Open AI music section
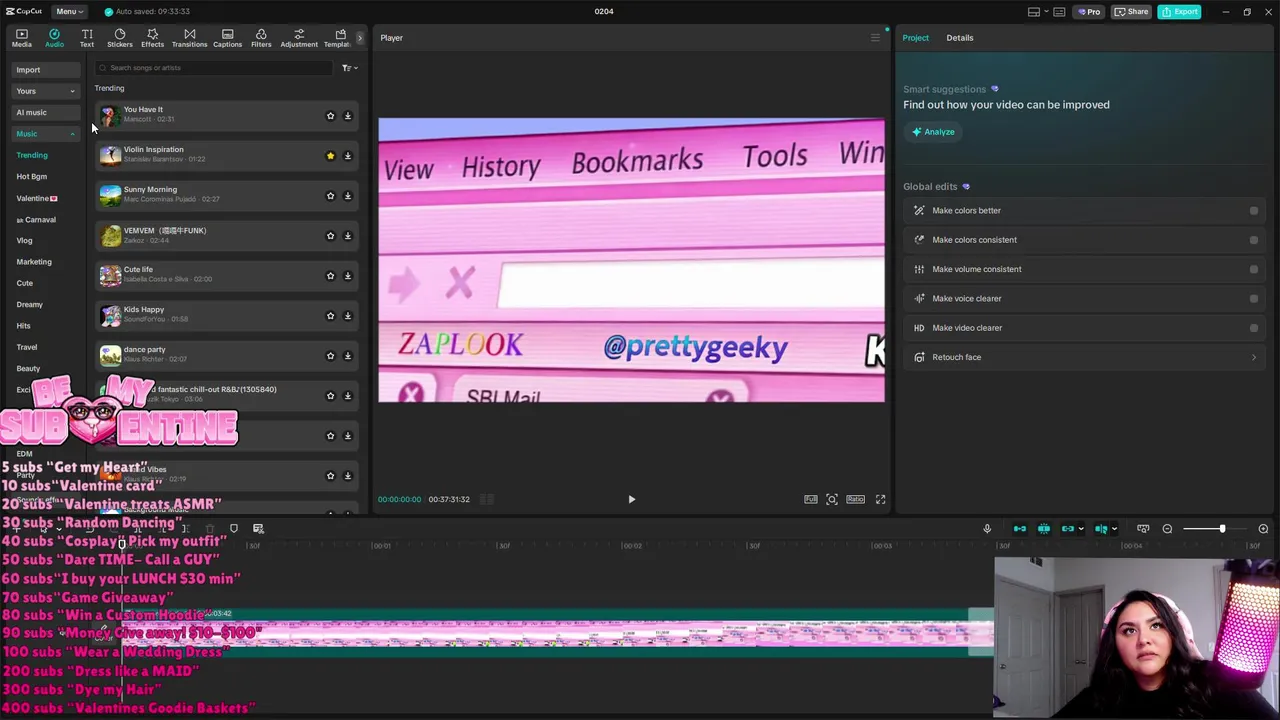Viewport: 1280px width, 720px height. (45, 113)
